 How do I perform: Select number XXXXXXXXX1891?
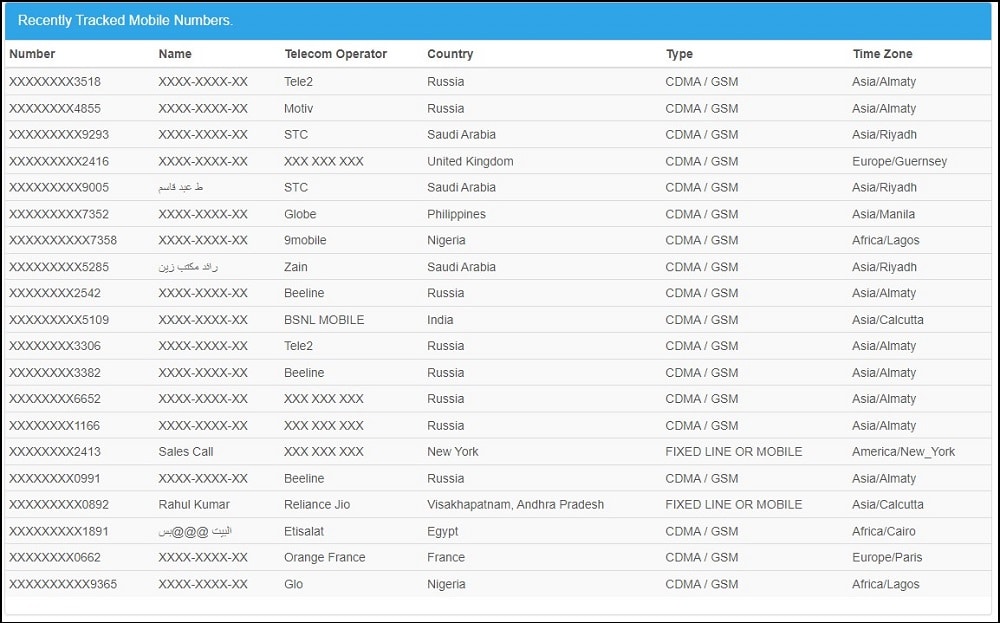[x=59, y=531]
